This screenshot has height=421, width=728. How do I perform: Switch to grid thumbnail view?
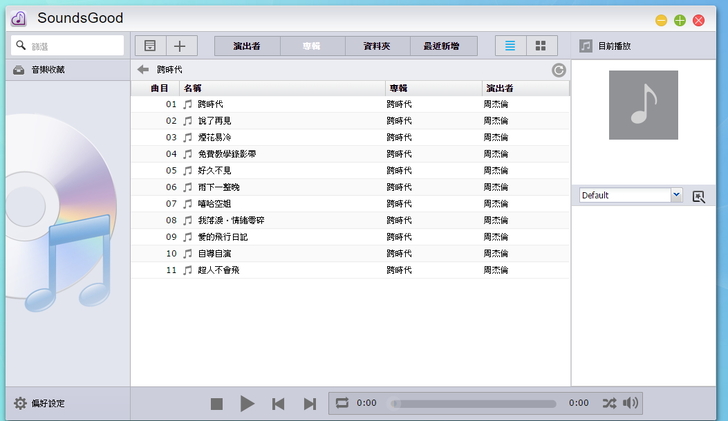(541, 46)
